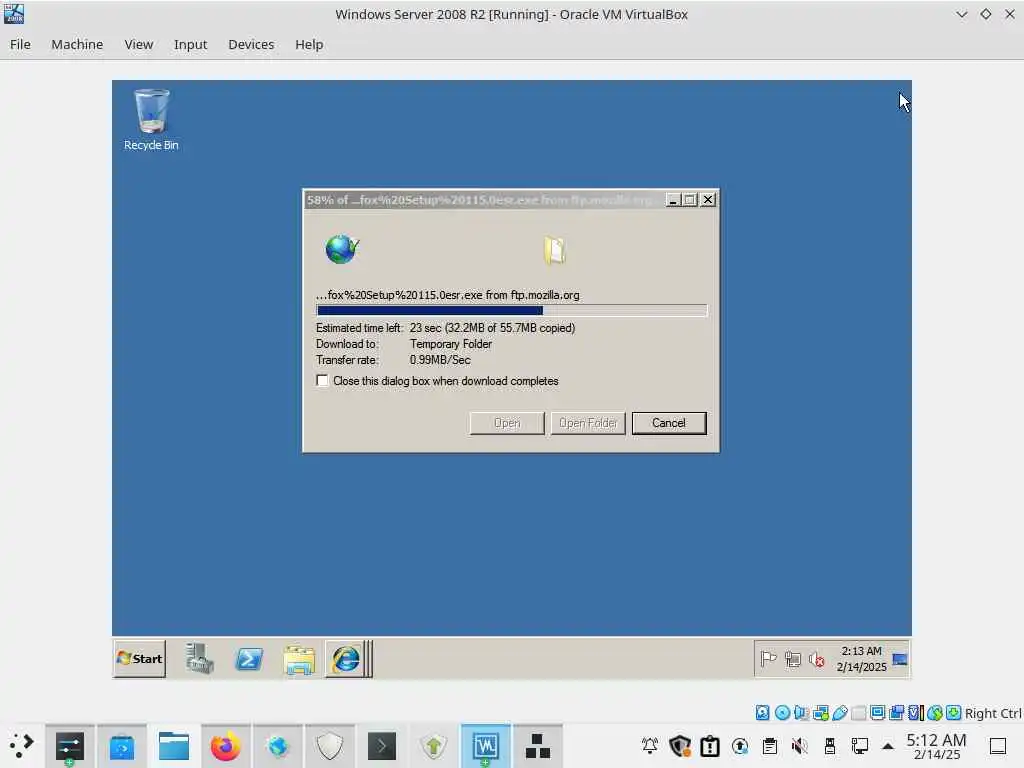
Task: Click the folder icon in download dialog
Action: 554,250
